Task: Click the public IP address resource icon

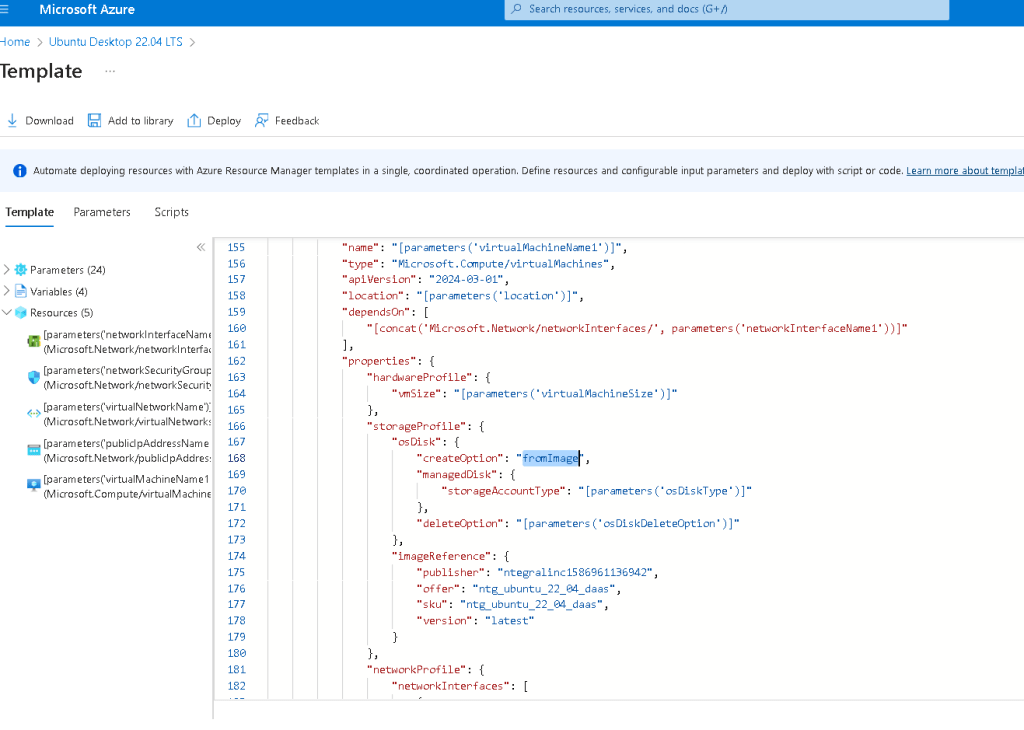Action: coord(33,450)
